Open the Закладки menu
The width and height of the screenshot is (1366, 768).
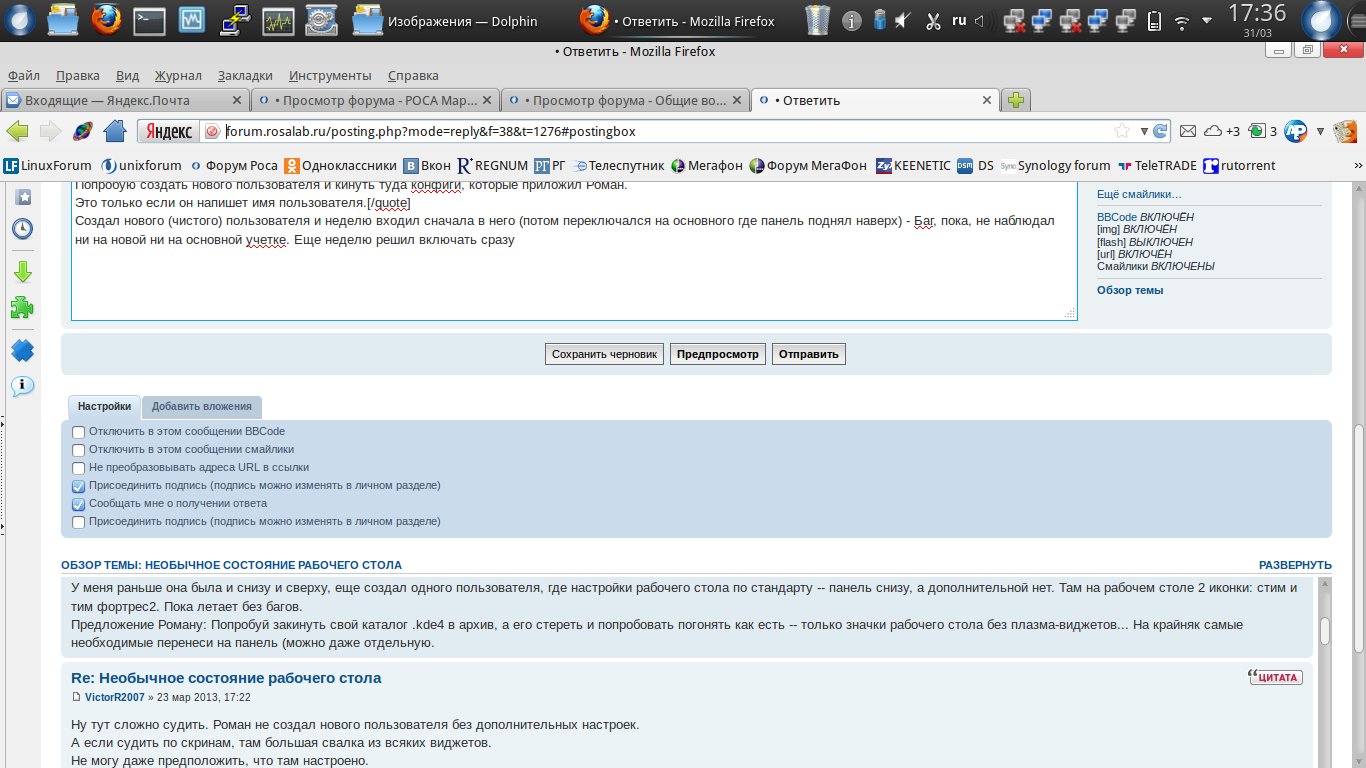(245, 75)
